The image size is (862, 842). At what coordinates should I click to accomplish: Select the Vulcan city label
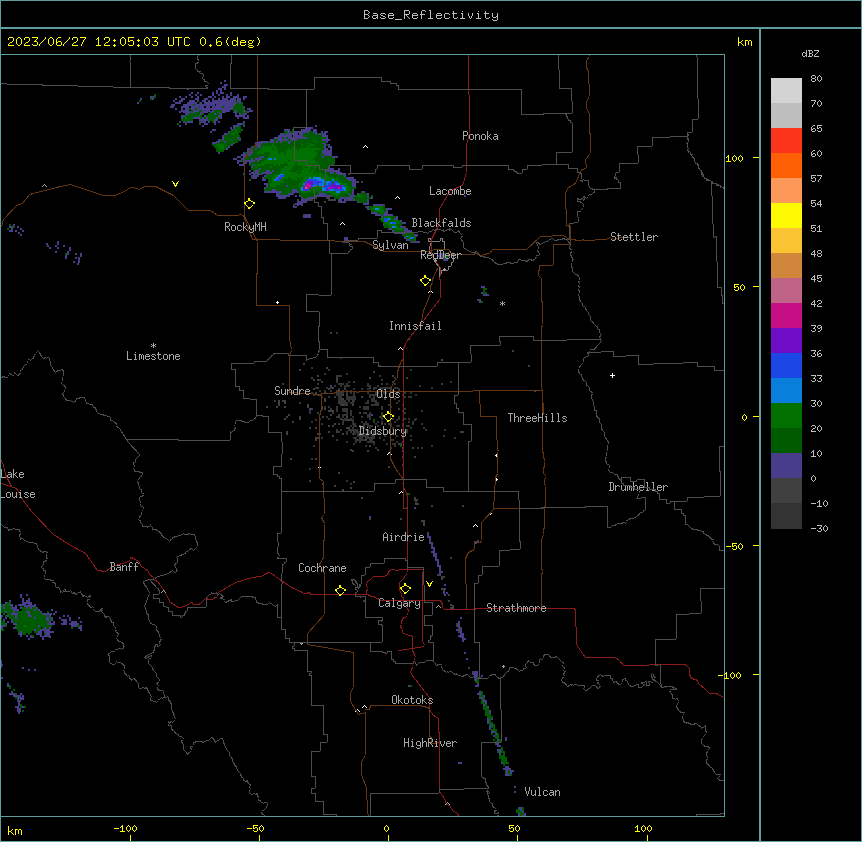coord(542,792)
